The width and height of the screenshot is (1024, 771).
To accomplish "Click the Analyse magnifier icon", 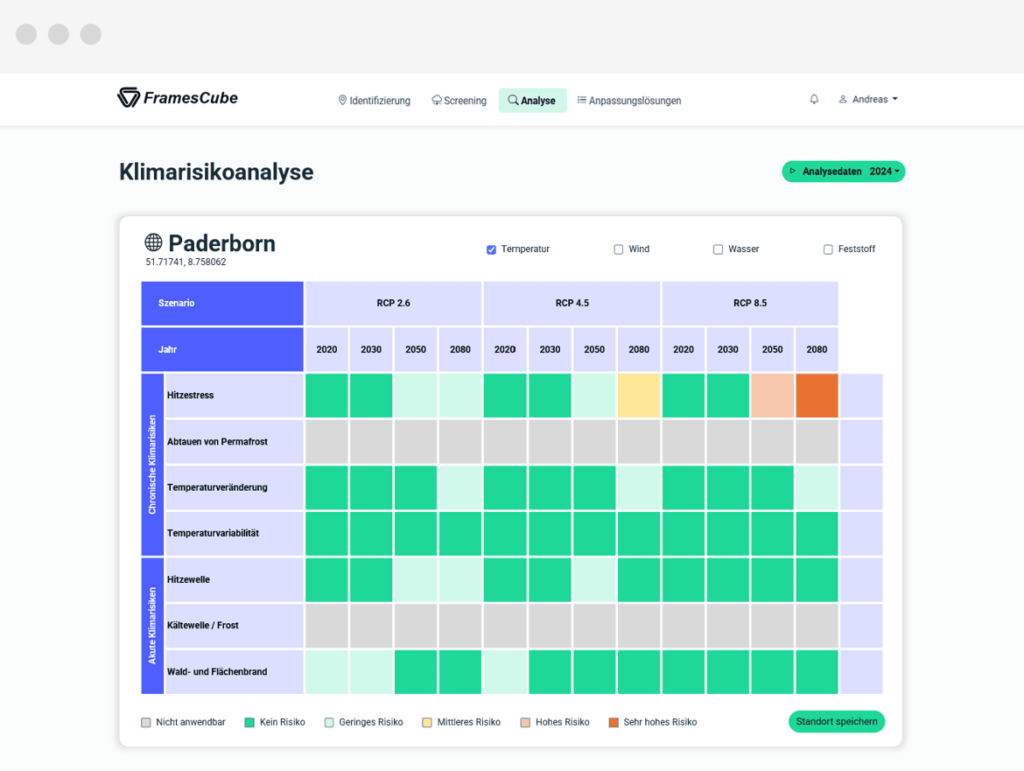I will [x=513, y=101].
